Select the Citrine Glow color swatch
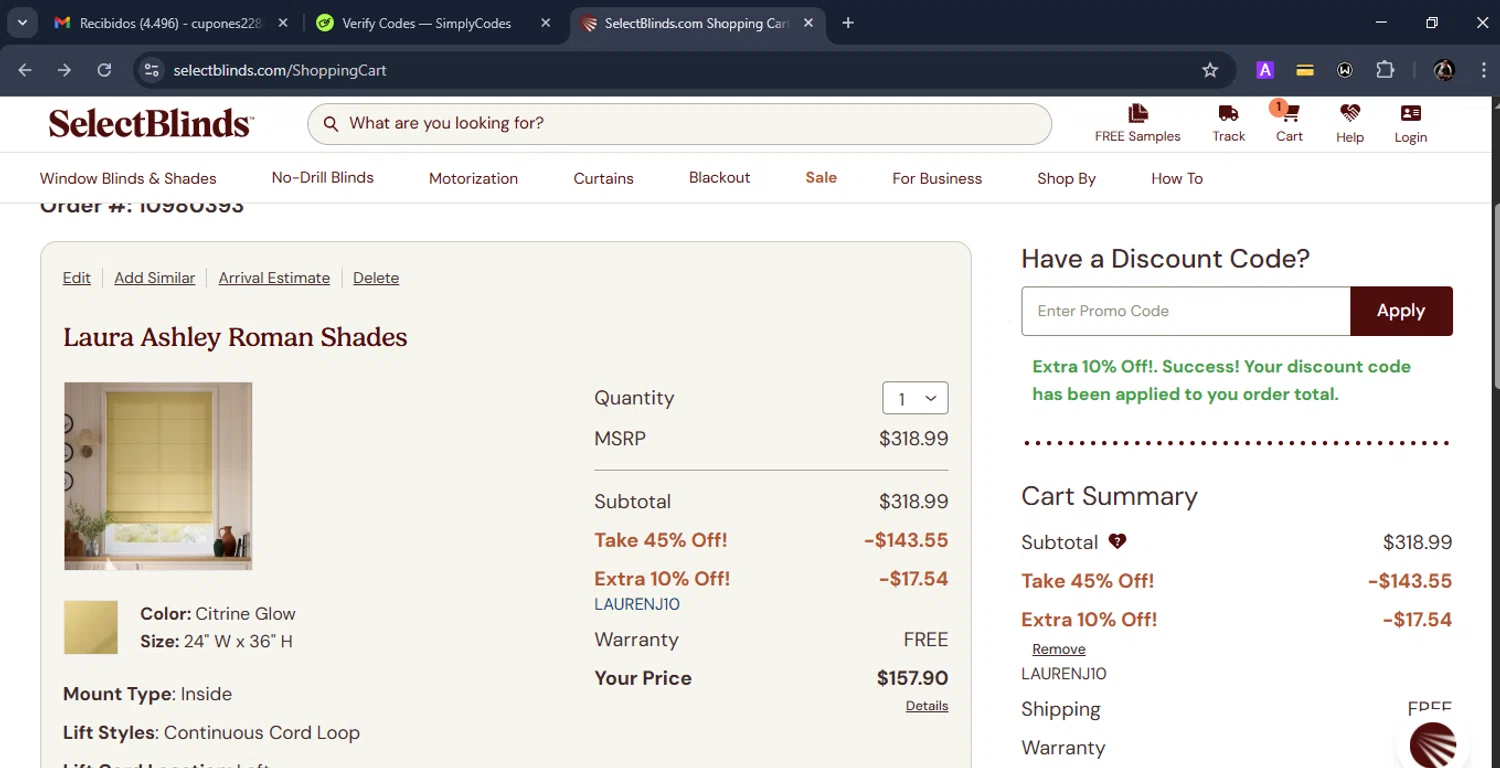1500x768 pixels. [x=91, y=627]
